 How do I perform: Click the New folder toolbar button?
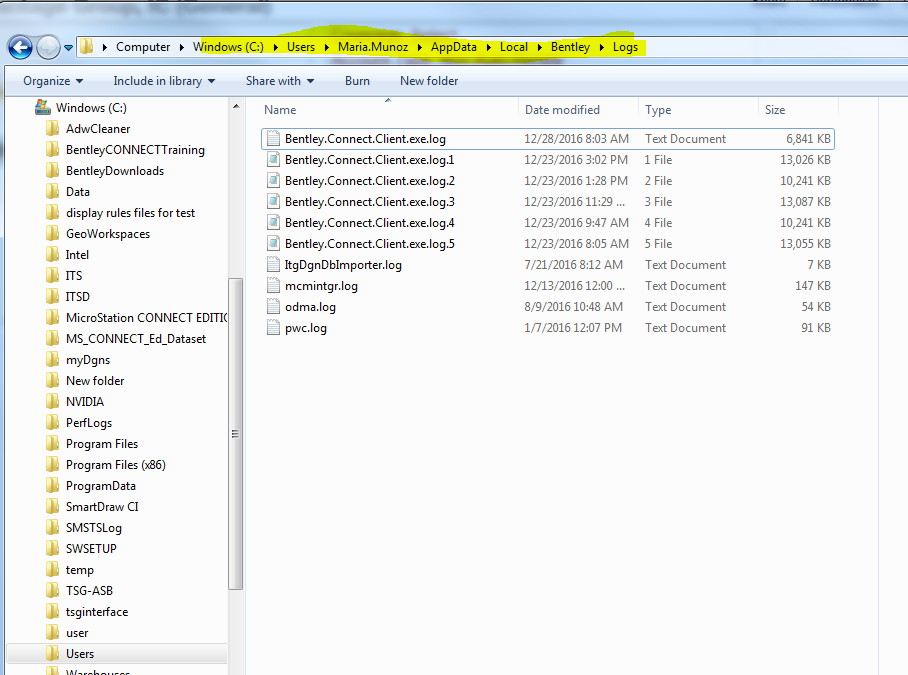[429, 81]
